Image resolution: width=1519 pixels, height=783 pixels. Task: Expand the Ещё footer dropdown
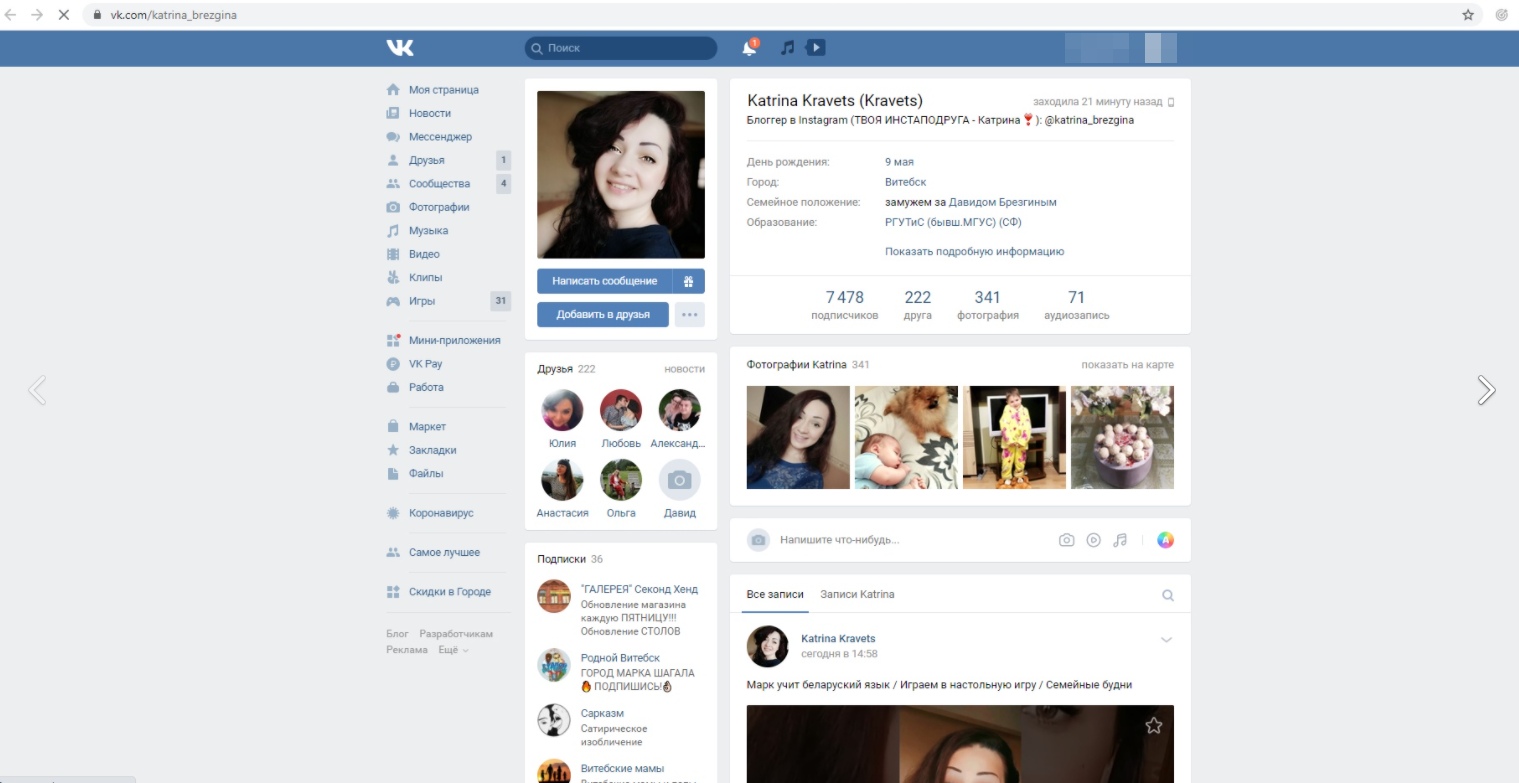(453, 650)
